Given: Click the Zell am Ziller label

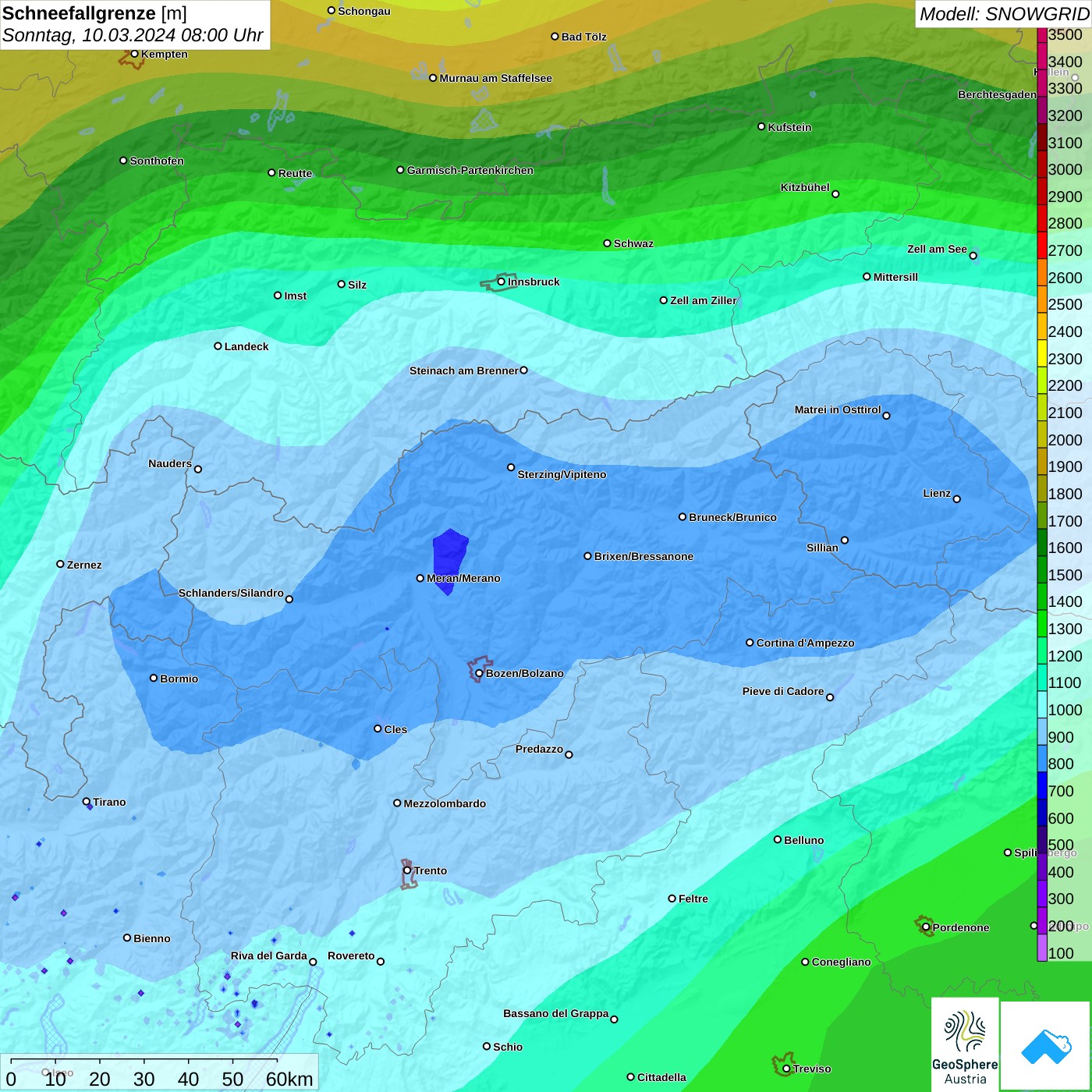Looking at the screenshot, I should (704, 300).
